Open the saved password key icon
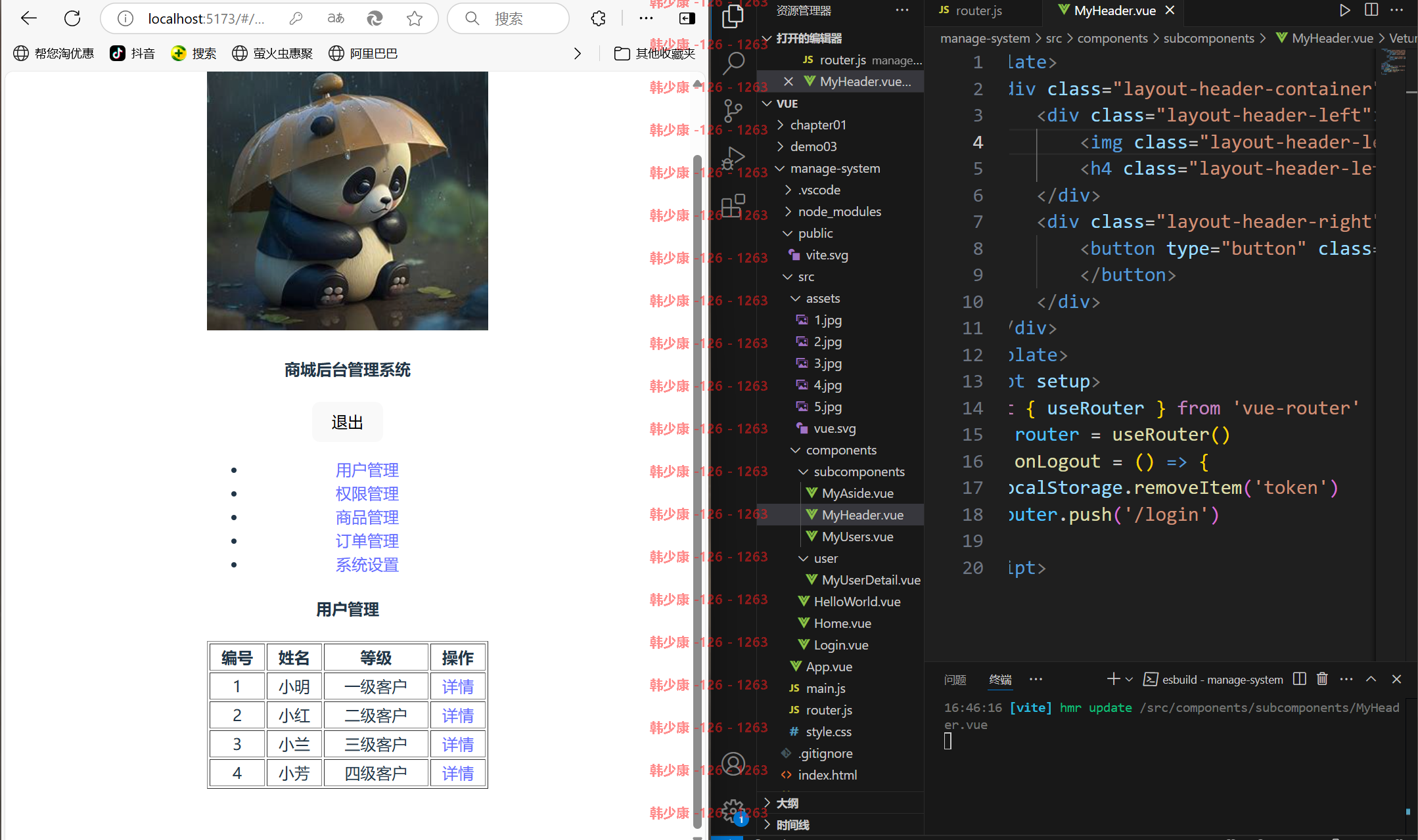 point(296,18)
